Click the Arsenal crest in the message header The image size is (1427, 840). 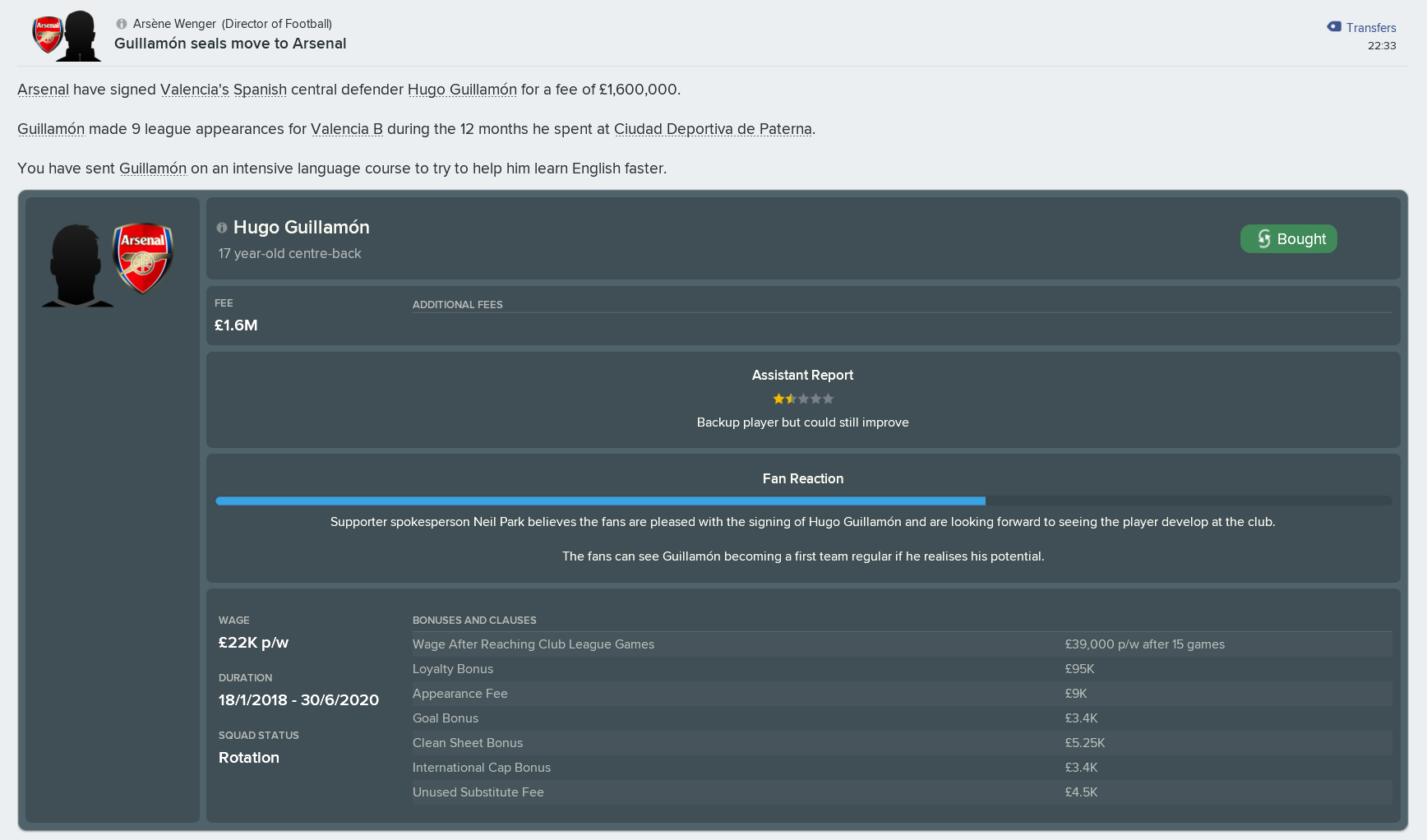pyautogui.click(x=48, y=35)
